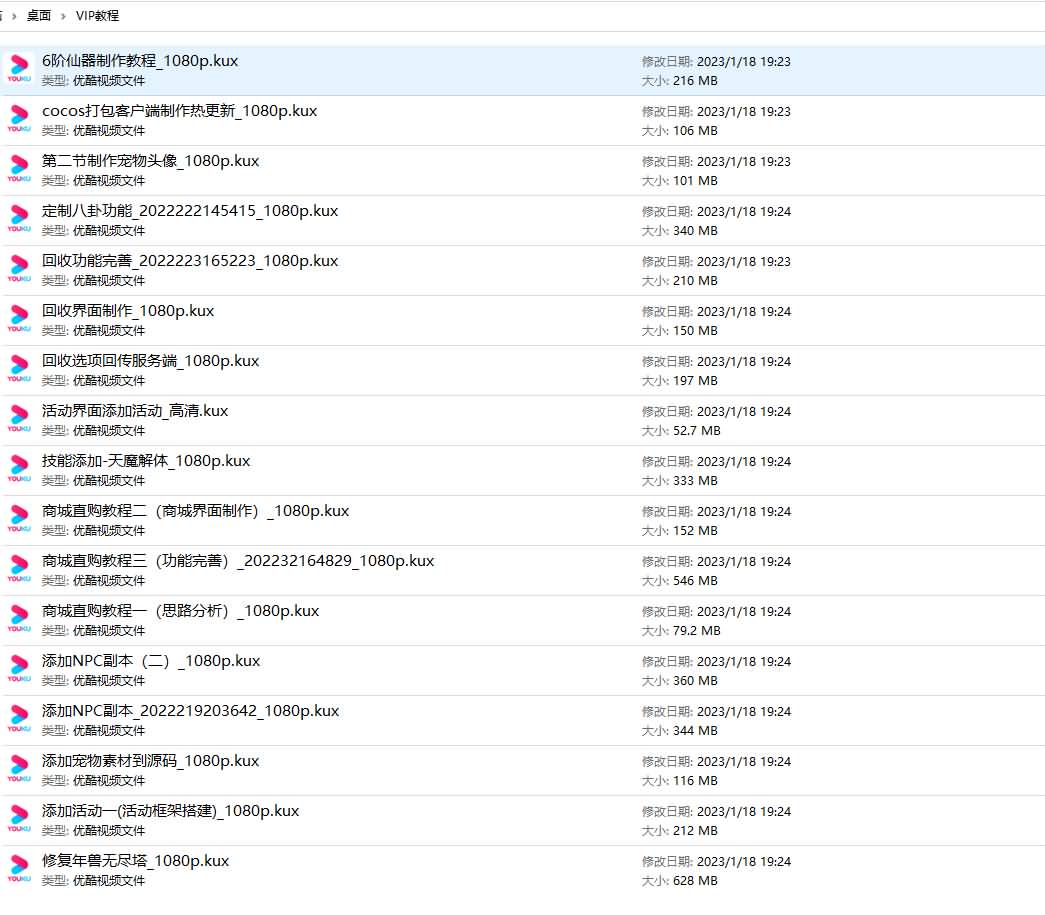
Task: Select file name 商城直购教程三（功能完善）
Action: click(x=238, y=561)
